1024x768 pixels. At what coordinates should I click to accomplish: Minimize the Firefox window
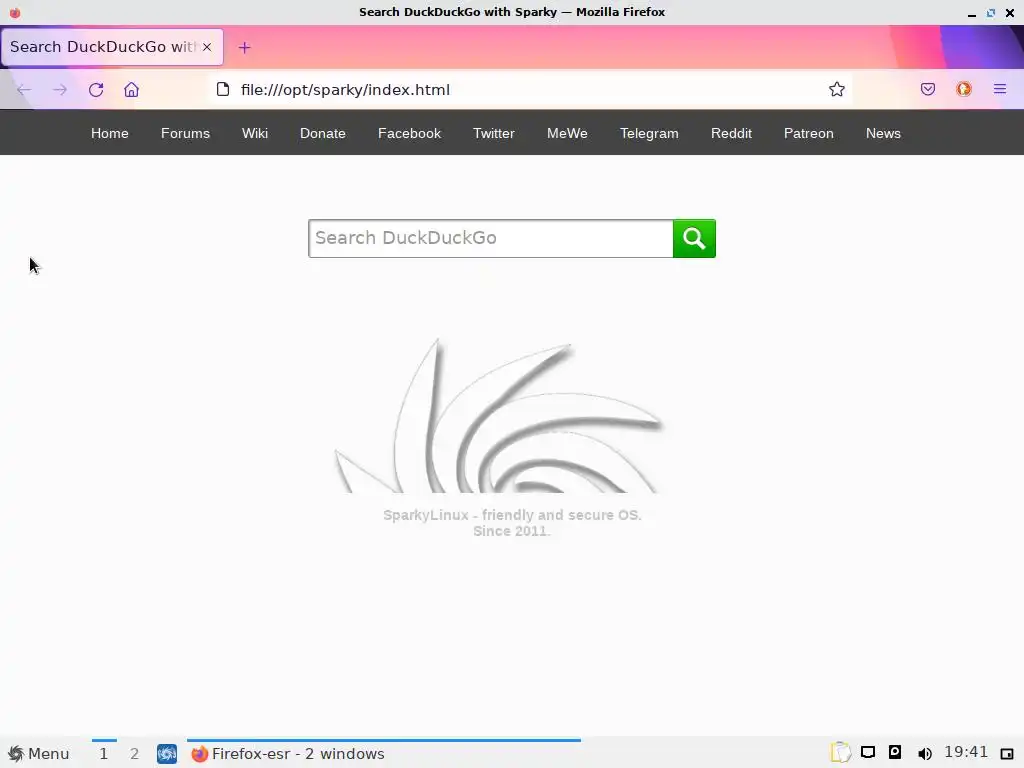(x=972, y=13)
